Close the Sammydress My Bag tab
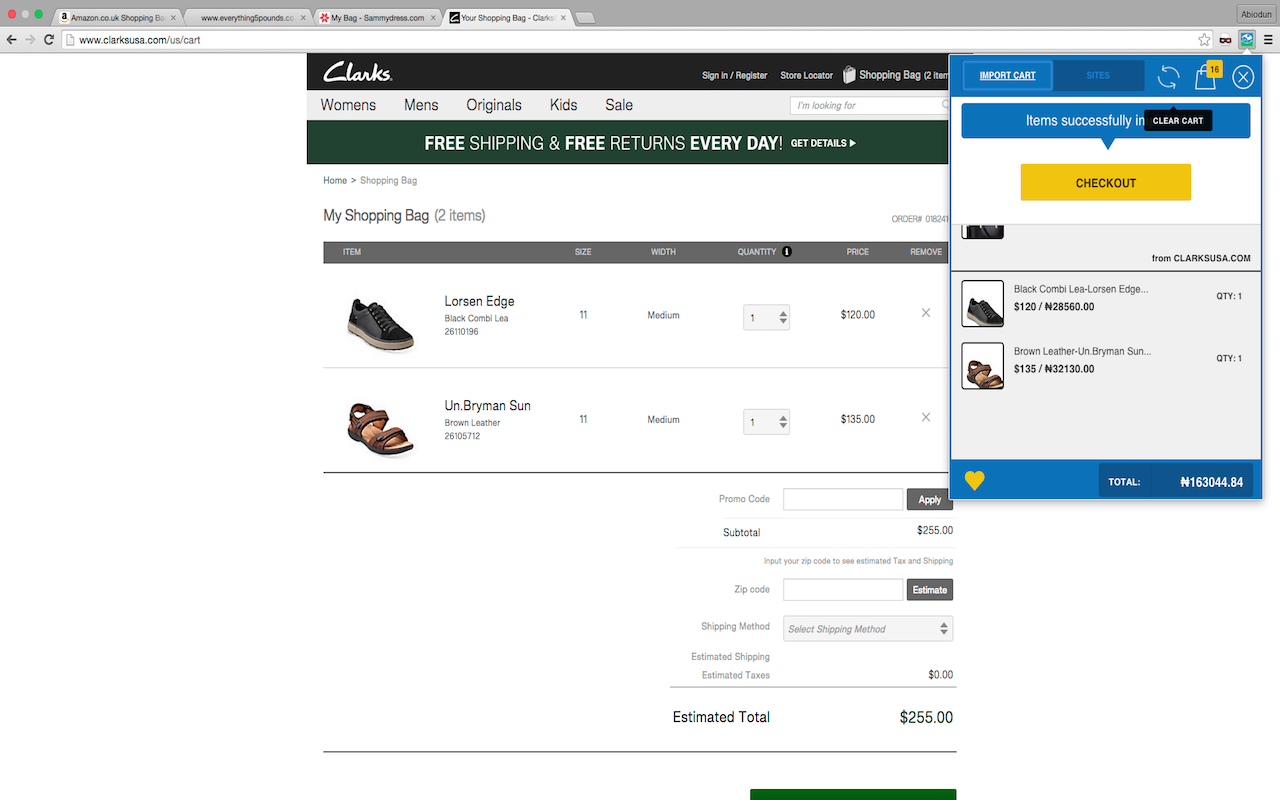This screenshot has width=1280, height=800. click(x=431, y=18)
